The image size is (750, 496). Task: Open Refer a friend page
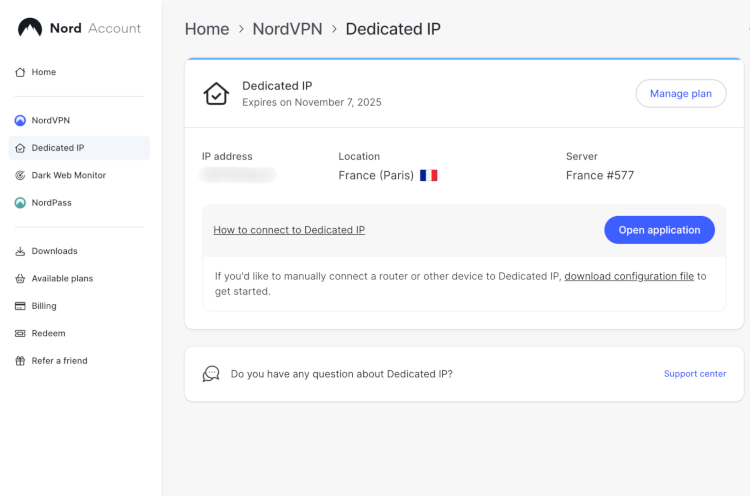point(79,361)
